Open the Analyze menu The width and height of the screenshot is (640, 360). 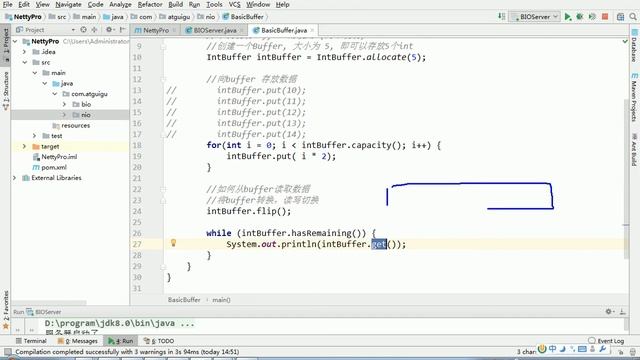(120, 4)
